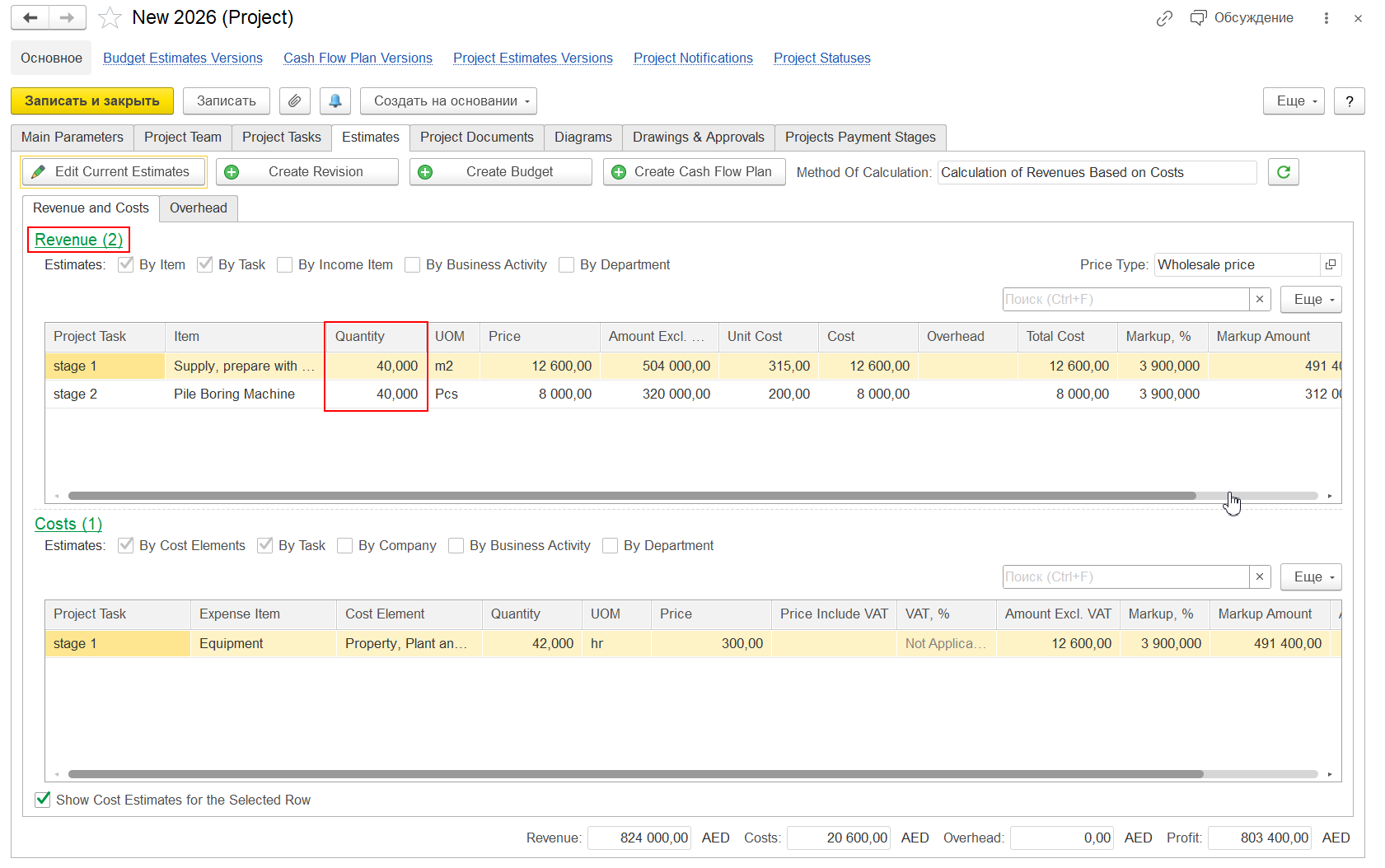
Task: Open the top-right Еще dropdown menu
Action: point(1294,101)
